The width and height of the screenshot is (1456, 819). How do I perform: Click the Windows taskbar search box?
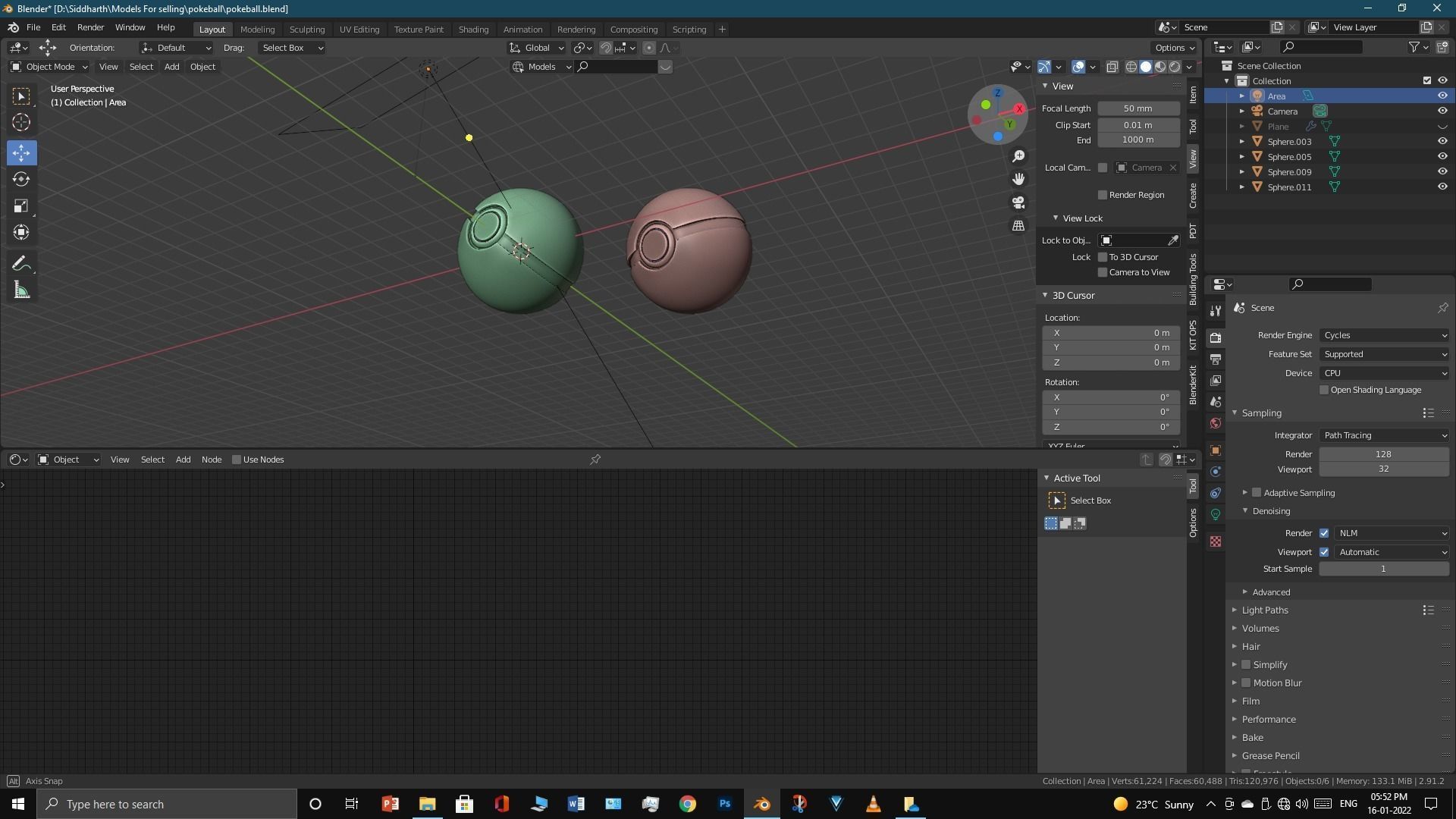pos(167,804)
